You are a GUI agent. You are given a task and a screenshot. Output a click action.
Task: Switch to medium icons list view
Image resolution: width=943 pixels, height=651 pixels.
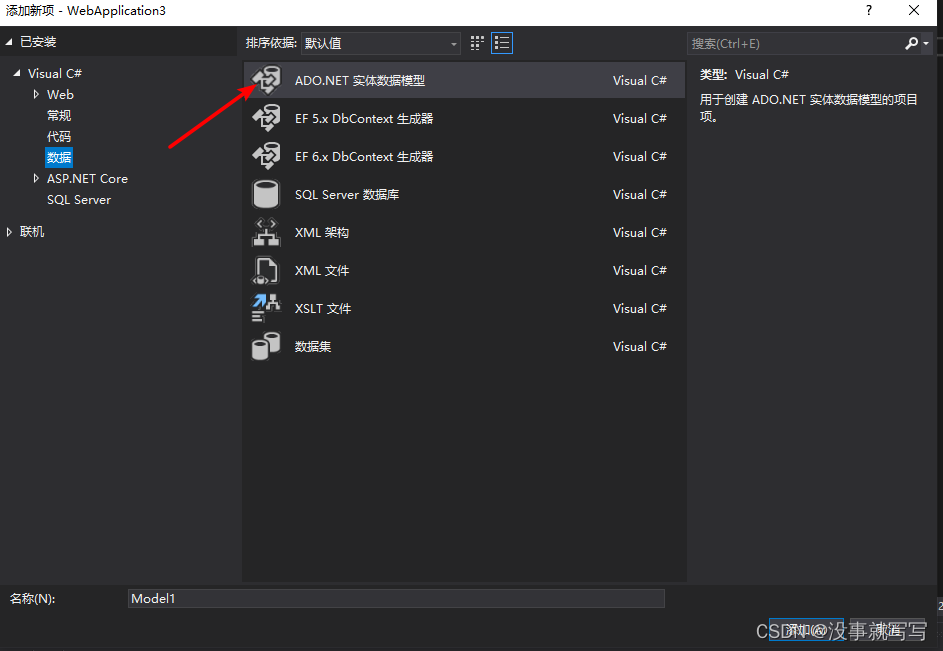tap(502, 43)
